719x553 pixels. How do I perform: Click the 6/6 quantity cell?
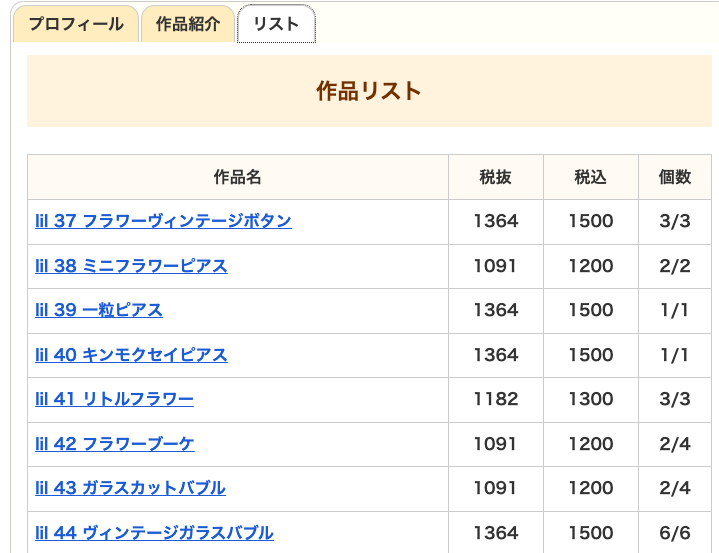tap(675, 533)
